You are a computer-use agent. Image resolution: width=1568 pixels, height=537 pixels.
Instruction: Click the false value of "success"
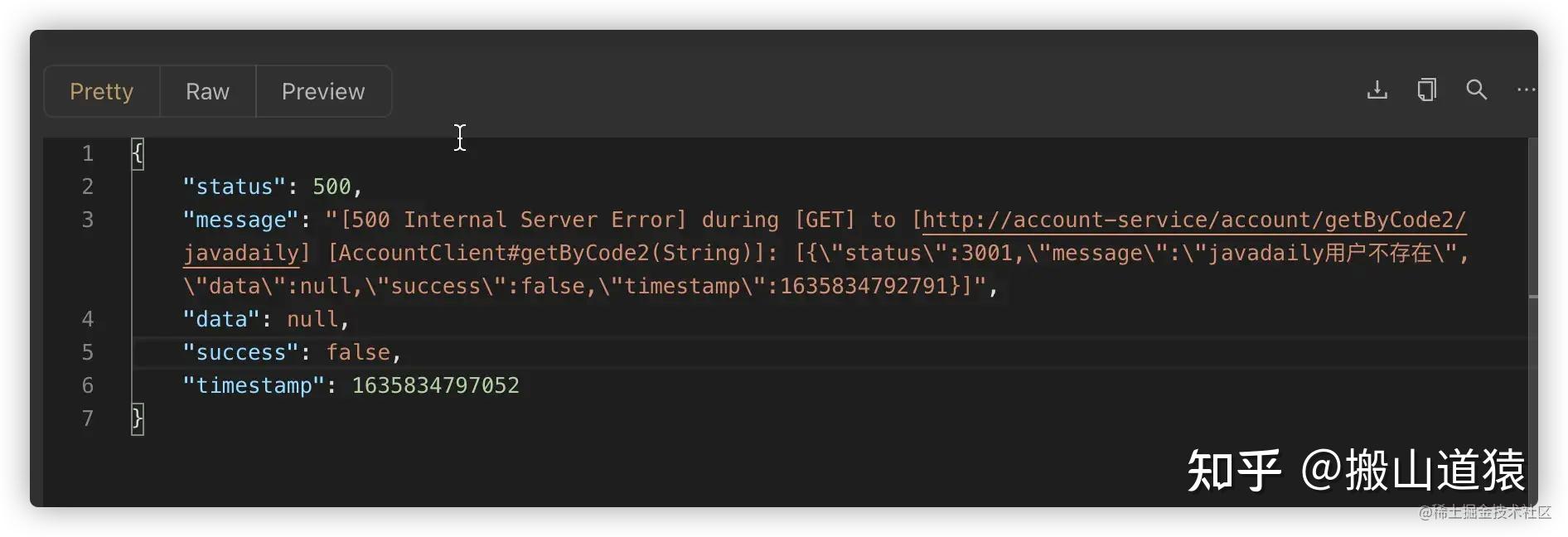357,352
